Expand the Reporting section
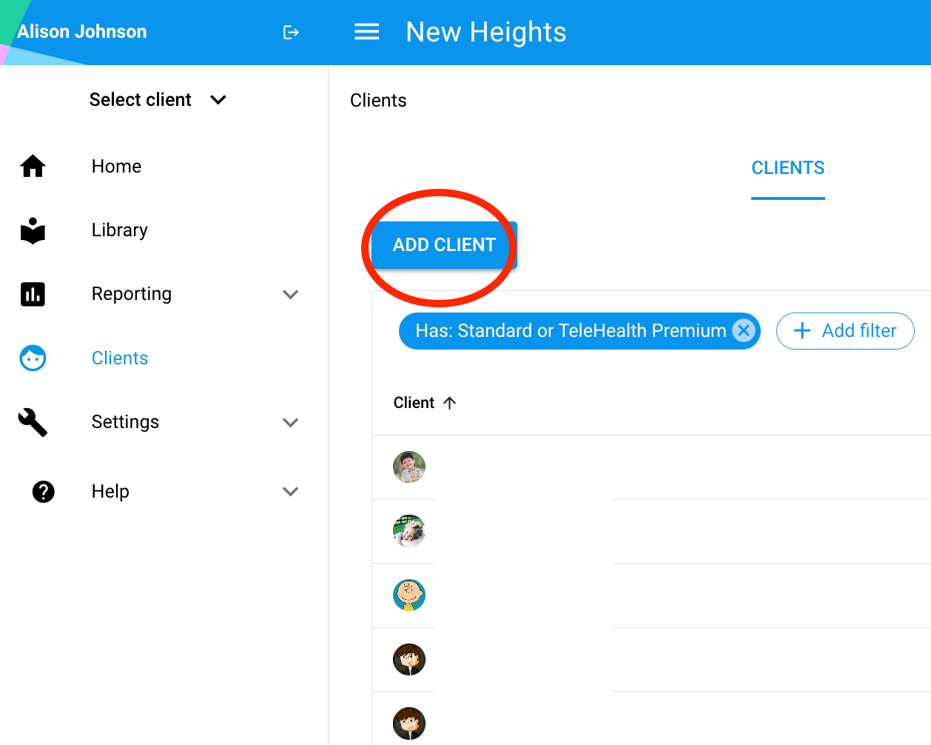Screen dimensions: 931x745 coord(291,294)
